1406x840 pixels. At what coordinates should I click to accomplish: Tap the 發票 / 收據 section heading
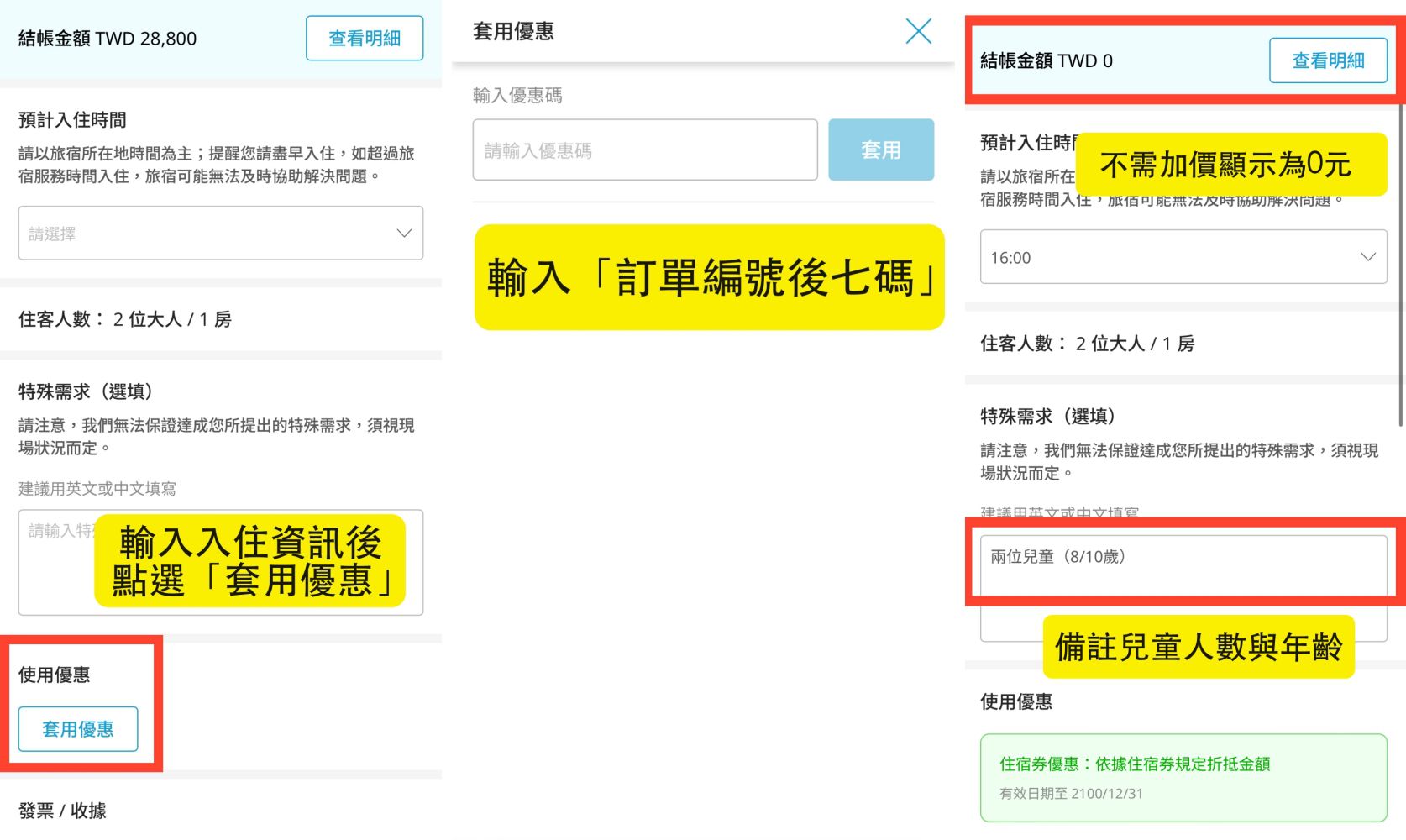[x=62, y=811]
